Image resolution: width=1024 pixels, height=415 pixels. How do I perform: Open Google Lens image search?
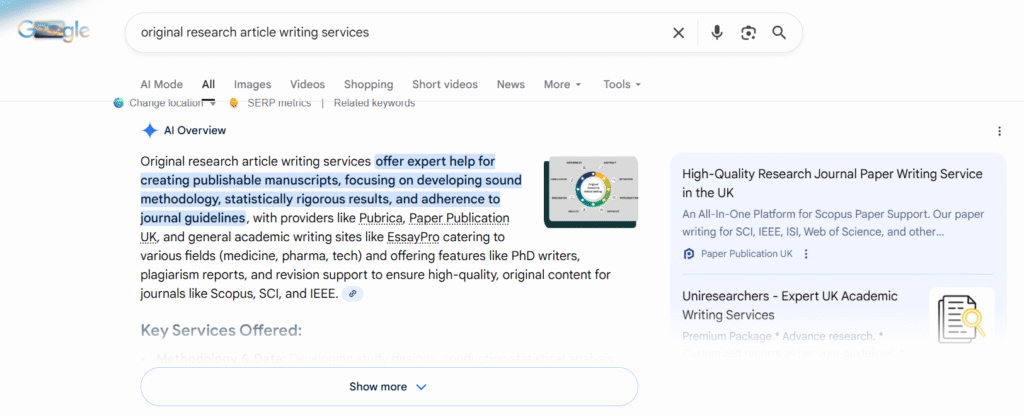click(x=748, y=33)
